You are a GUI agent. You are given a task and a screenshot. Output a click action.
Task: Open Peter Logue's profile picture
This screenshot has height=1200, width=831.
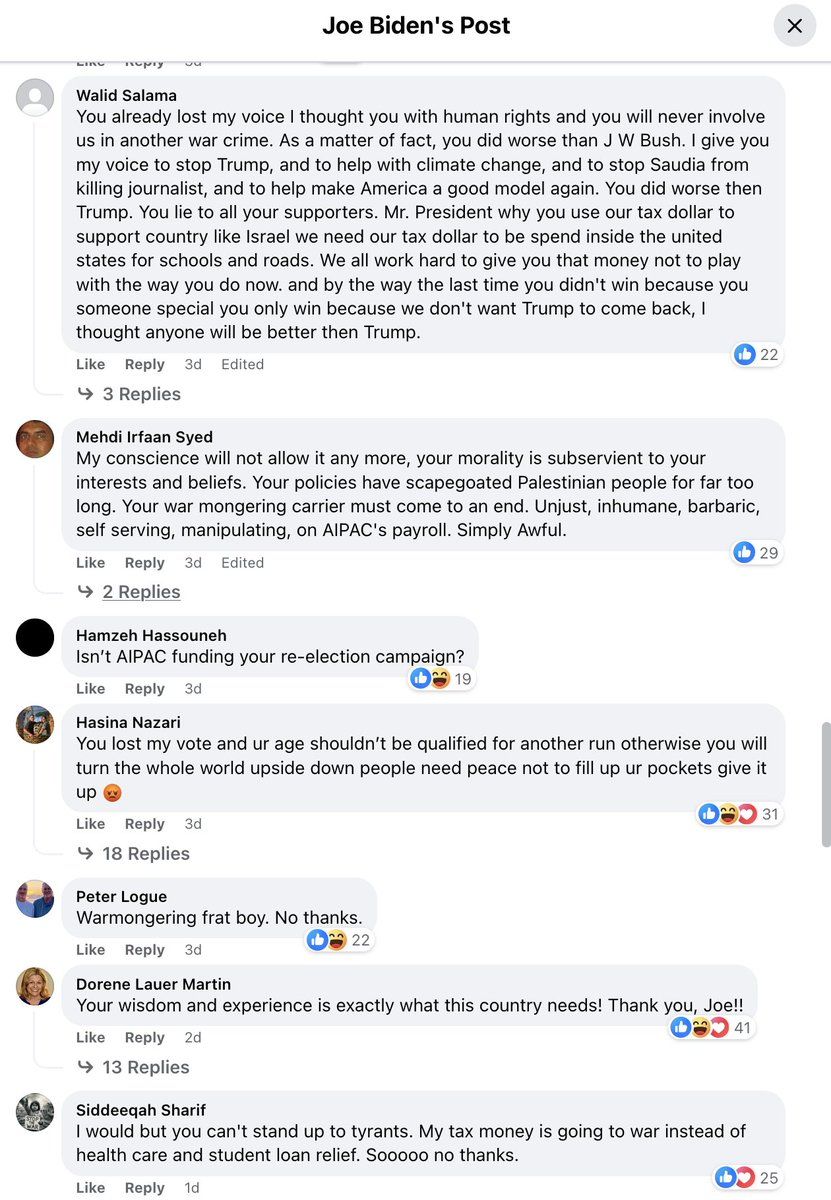click(x=35, y=898)
